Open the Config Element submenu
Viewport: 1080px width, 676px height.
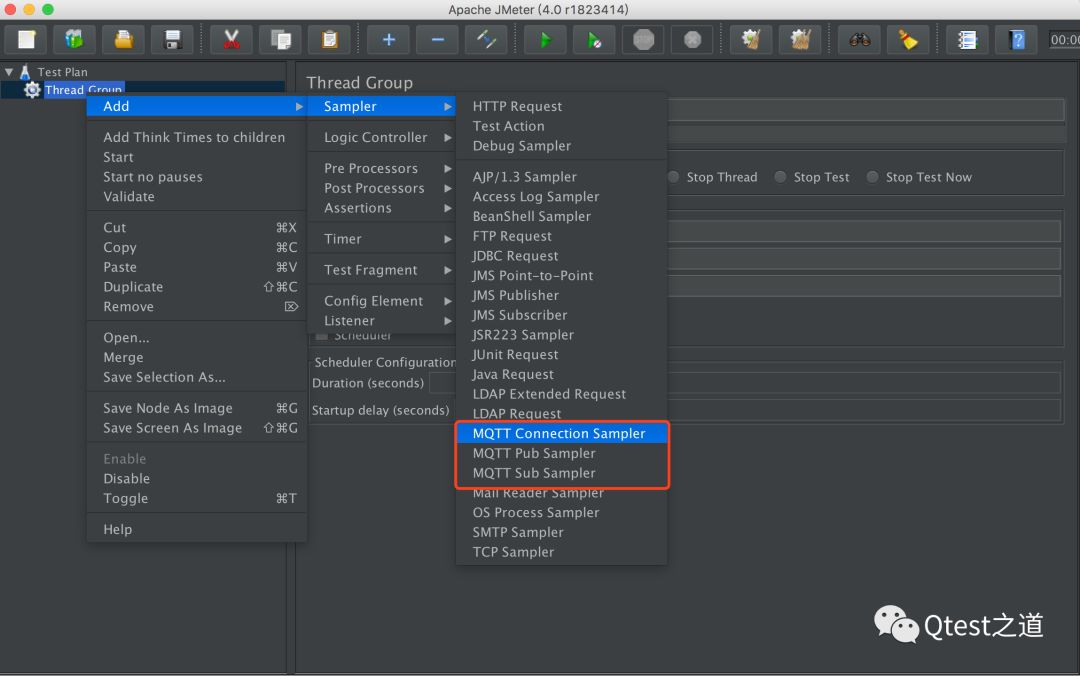(382, 301)
